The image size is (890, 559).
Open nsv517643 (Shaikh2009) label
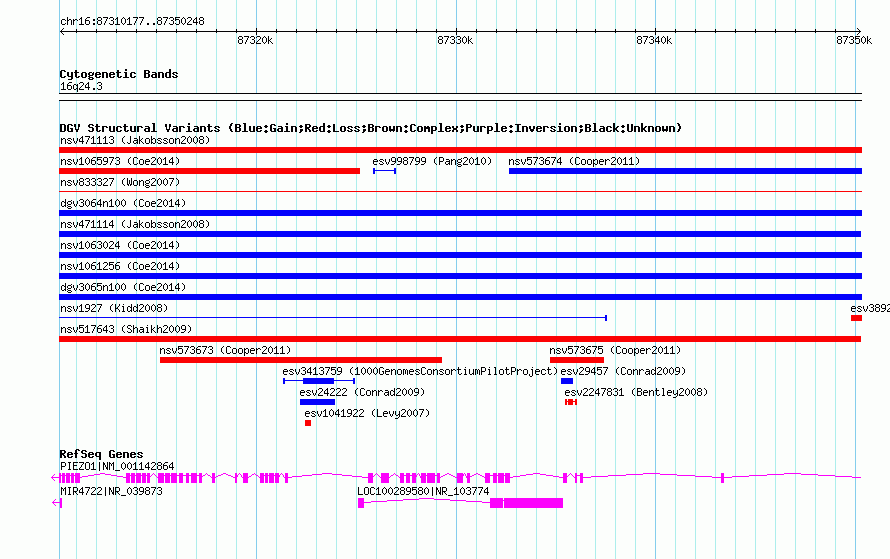tap(126, 329)
